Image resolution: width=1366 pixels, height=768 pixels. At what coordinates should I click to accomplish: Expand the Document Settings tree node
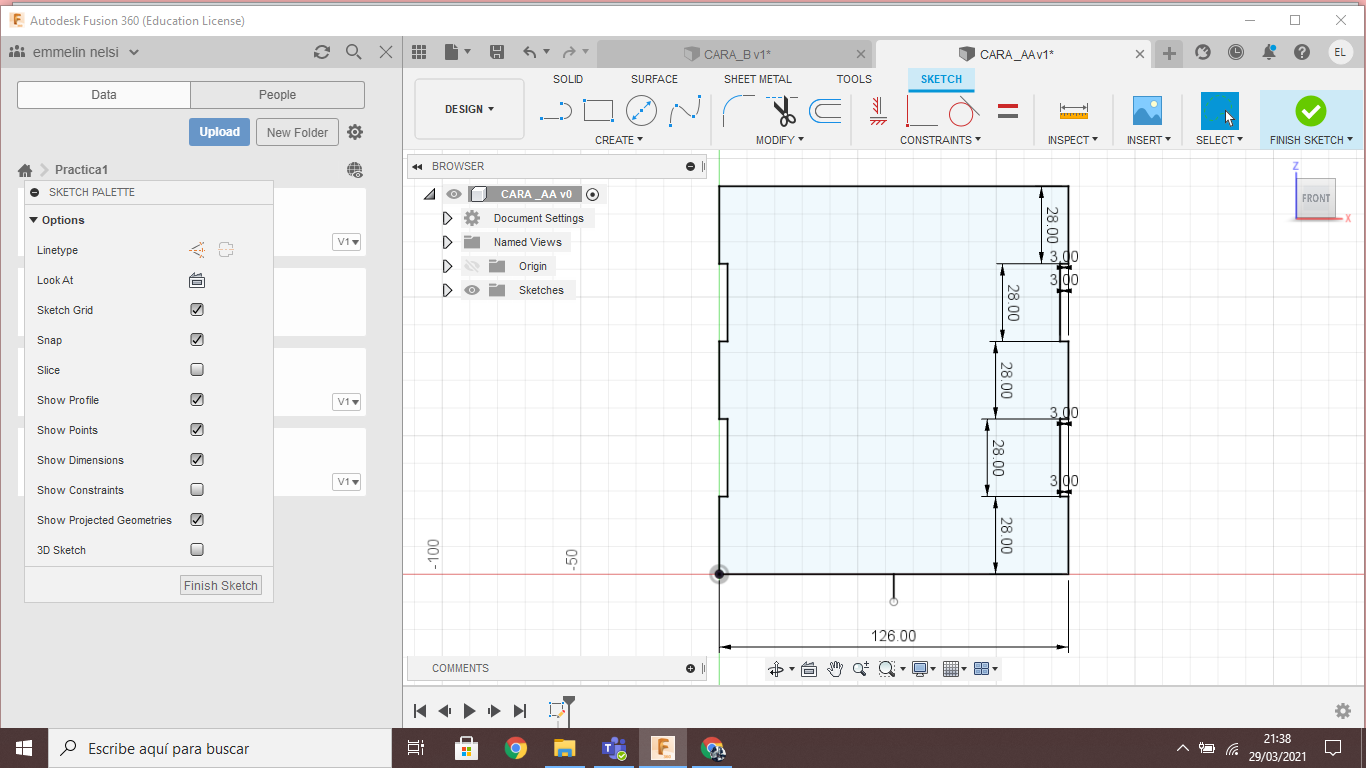(448, 218)
